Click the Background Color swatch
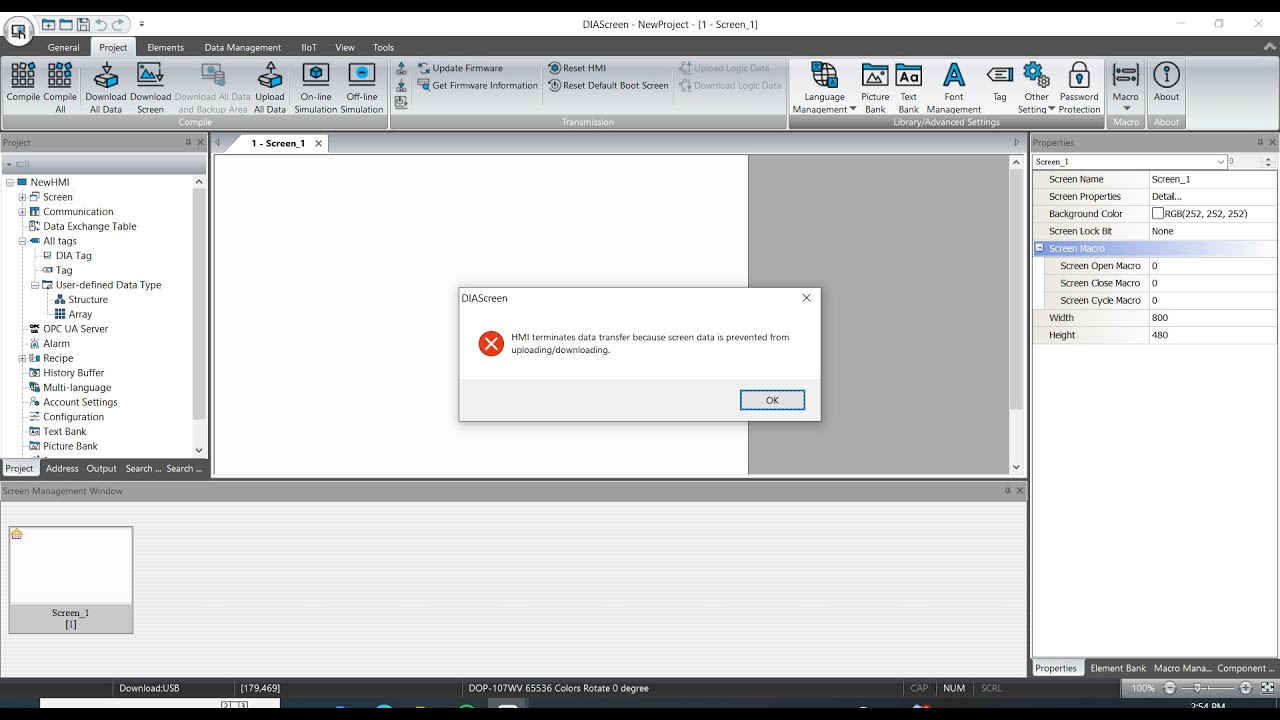This screenshot has height=720, width=1280. (x=1158, y=214)
